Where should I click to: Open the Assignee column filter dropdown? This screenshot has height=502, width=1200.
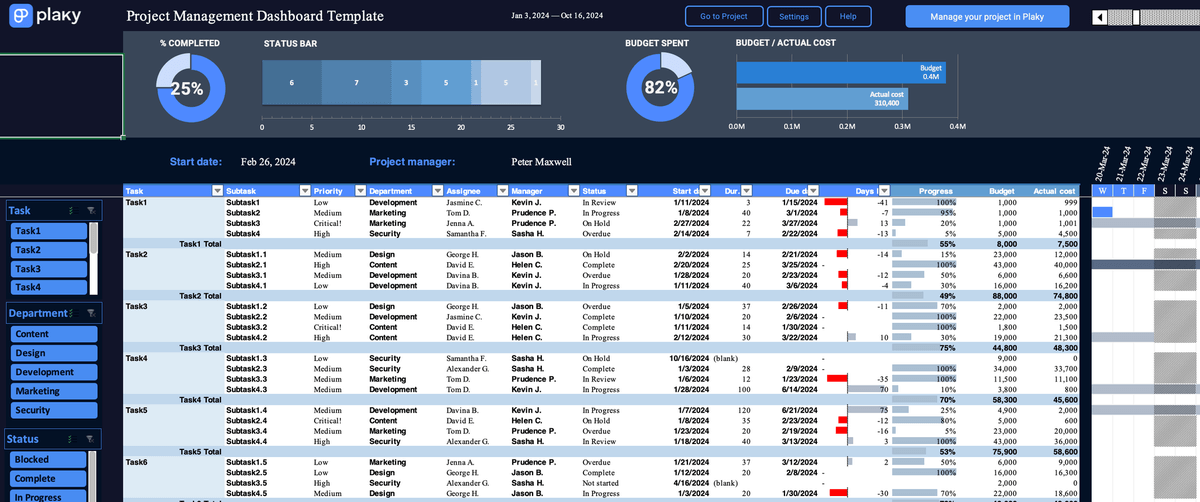(x=500, y=191)
